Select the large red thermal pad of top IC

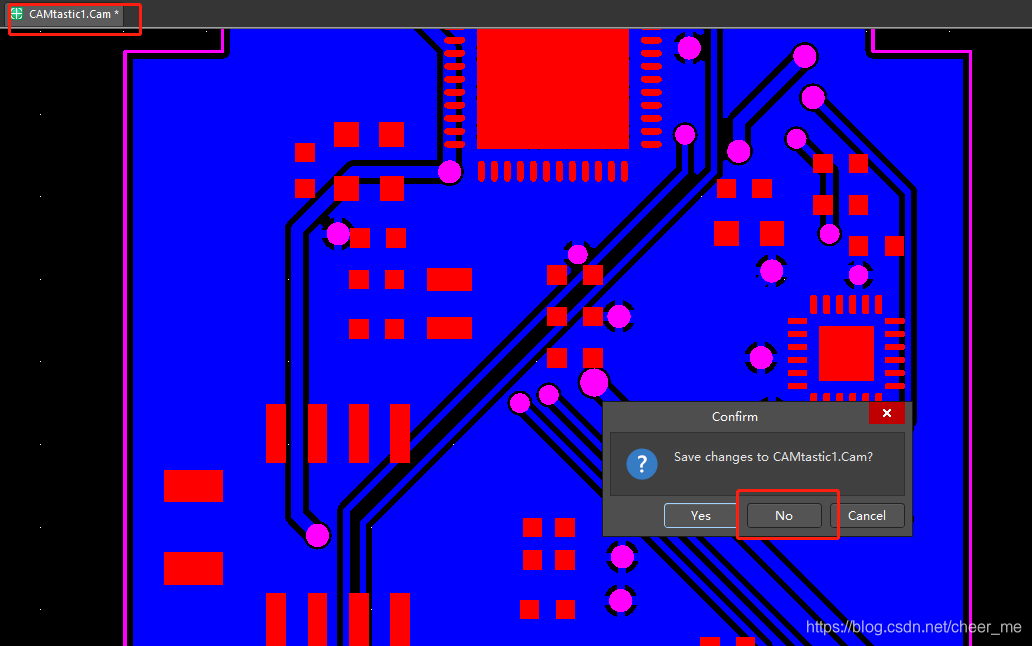click(x=552, y=88)
